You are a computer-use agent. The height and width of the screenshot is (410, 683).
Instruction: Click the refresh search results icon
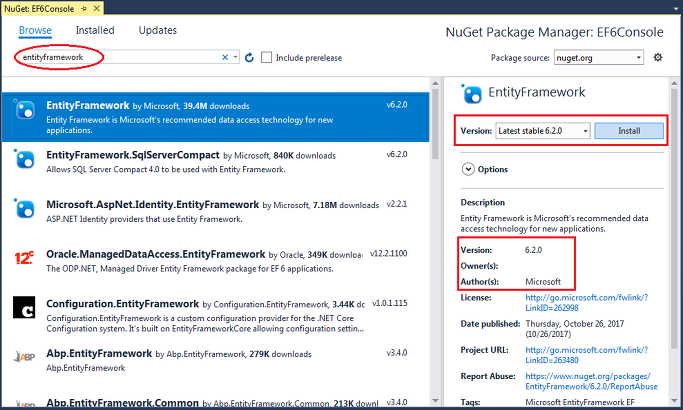[249, 58]
